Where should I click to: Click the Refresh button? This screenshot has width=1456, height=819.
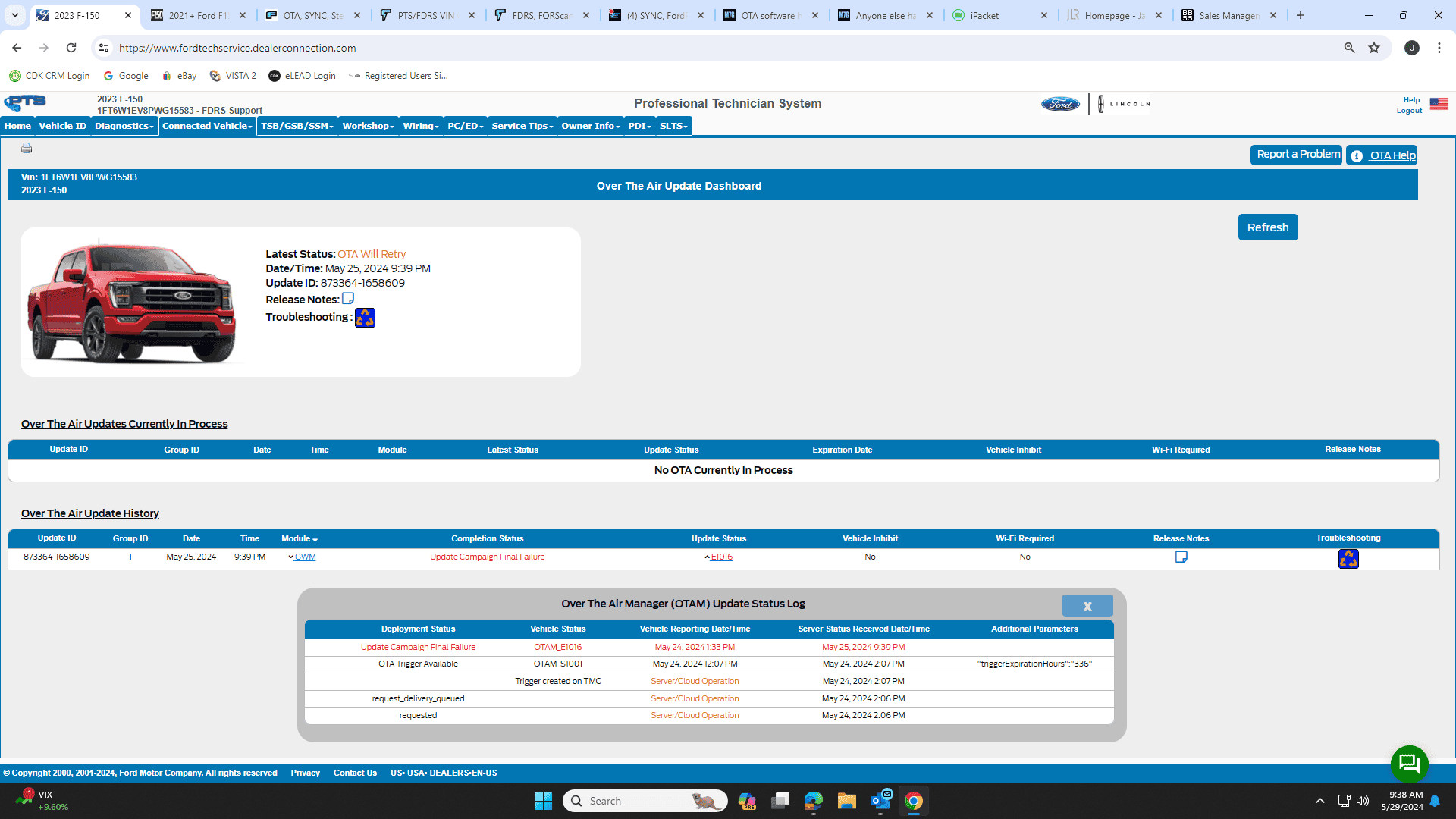[1267, 227]
